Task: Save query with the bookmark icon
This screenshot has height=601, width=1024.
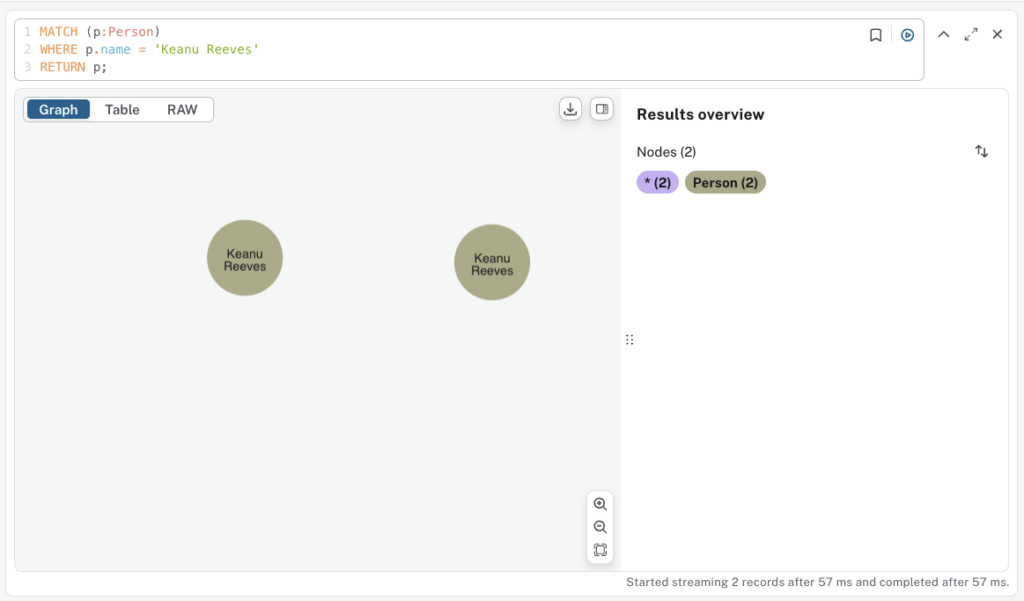Action: (876, 35)
